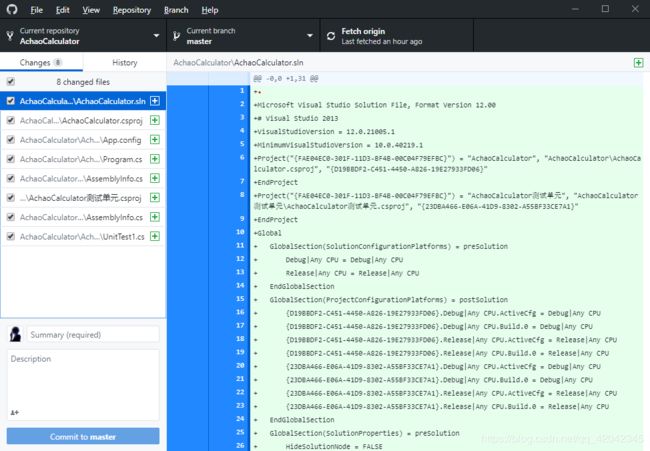Click the repository icon beside Current repository
This screenshot has height=451, width=650.
pyautogui.click(x=10, y=36)
